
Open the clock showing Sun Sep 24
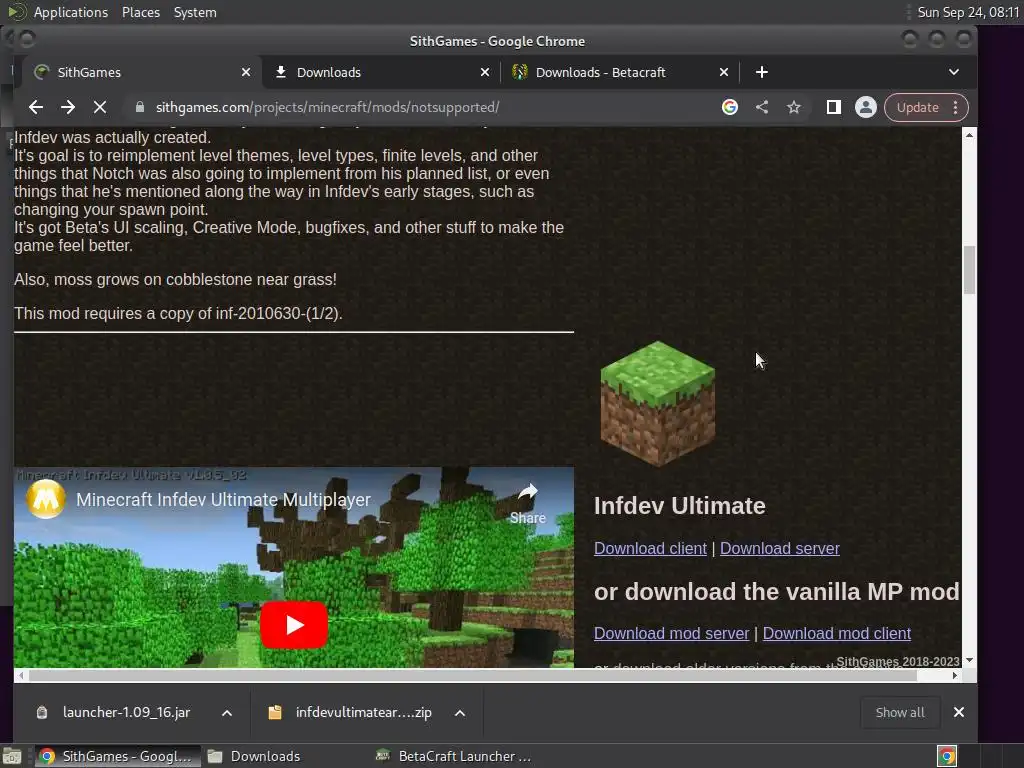pos(968,12)
